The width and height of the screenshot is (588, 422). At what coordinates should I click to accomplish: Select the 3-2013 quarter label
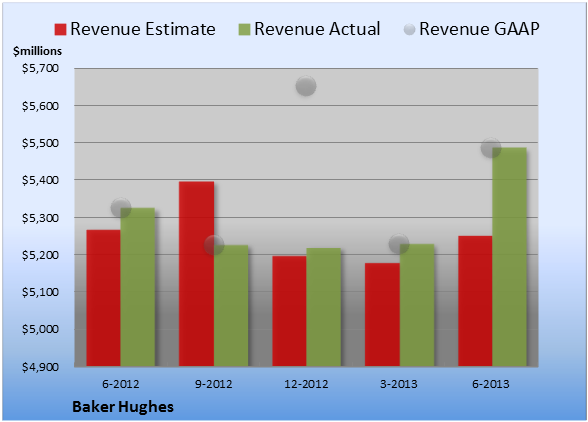[x=399, y=384]
